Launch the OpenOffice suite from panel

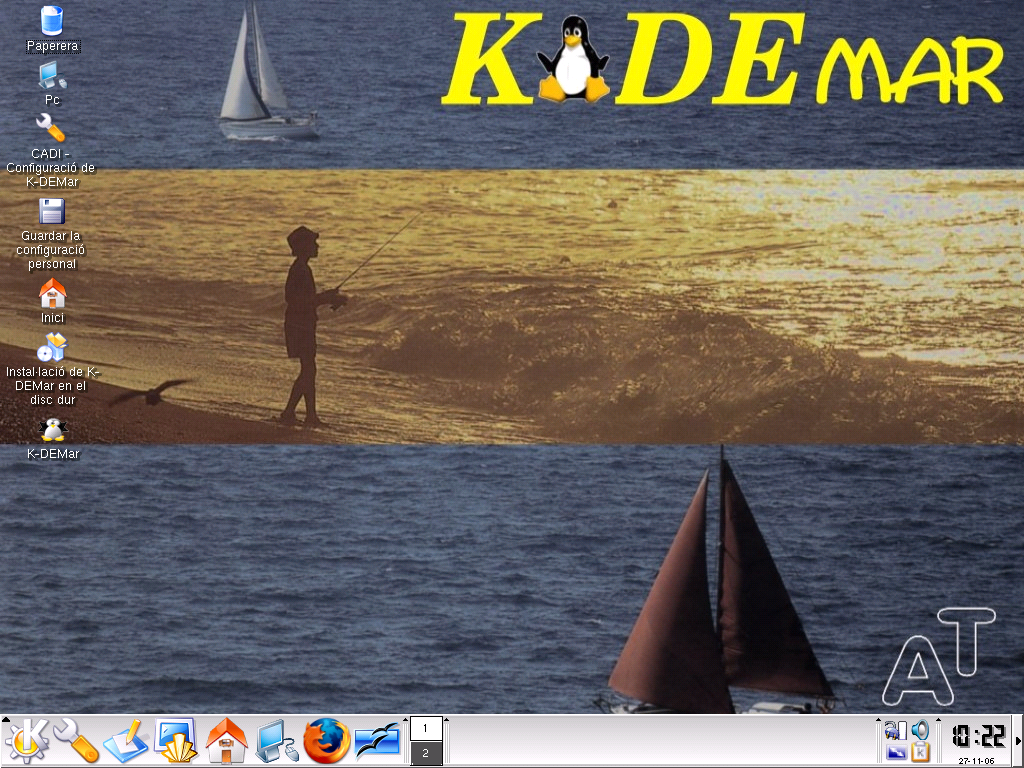click(x=377, y=741)
